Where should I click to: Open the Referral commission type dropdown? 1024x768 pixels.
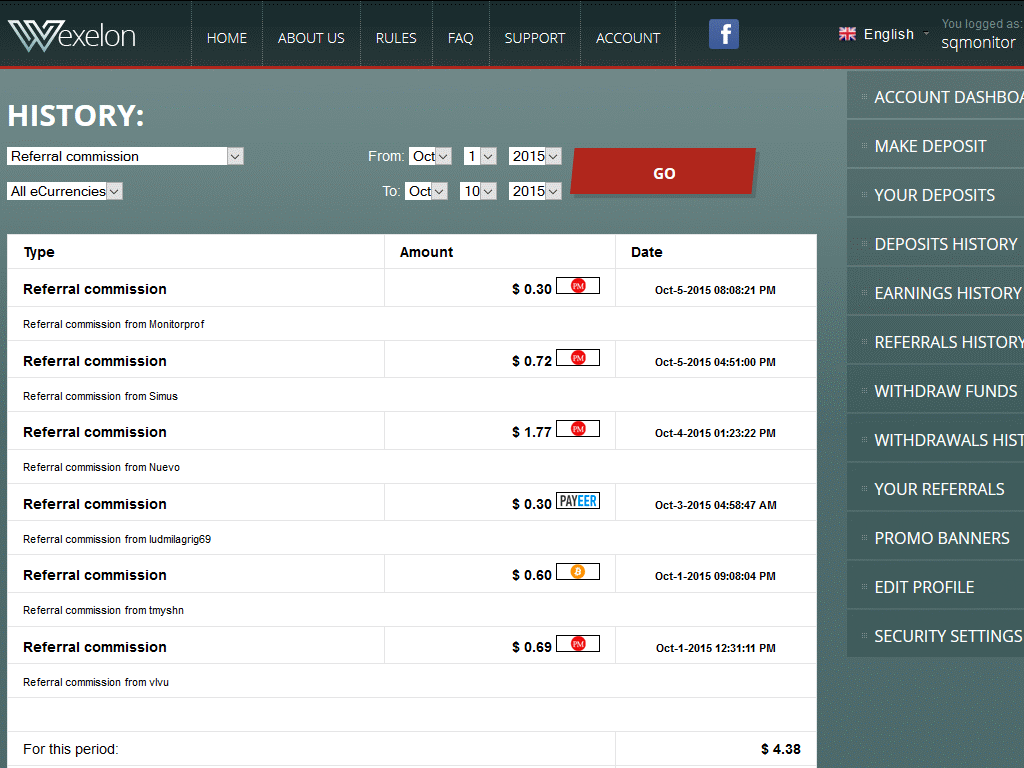[x=125, y=156]
